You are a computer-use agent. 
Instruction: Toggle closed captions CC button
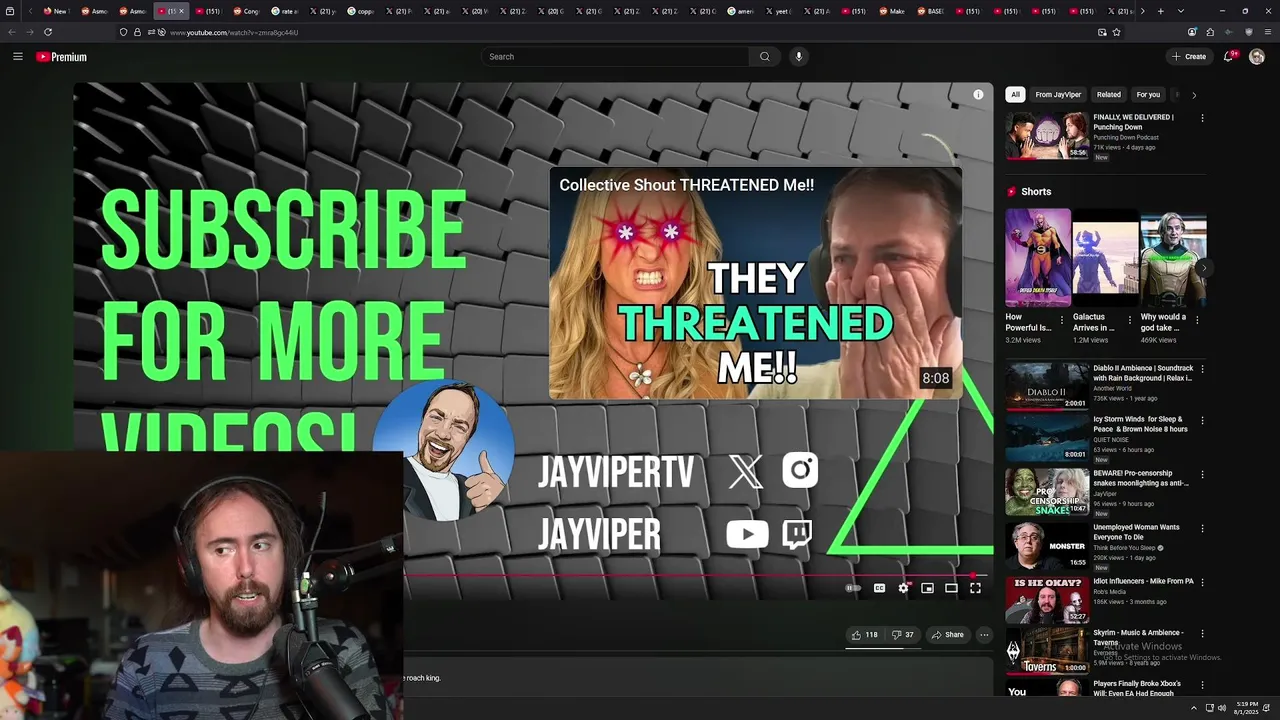pyautogui.click(x=879, y=588)
